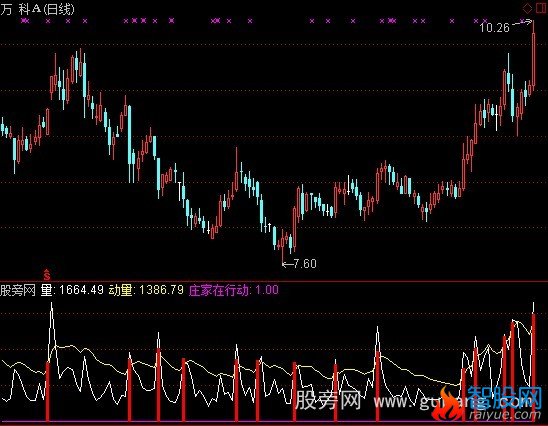Click the 10.26 high price label
The height and width of the screenshot is (426, 548).
(495, 28)
